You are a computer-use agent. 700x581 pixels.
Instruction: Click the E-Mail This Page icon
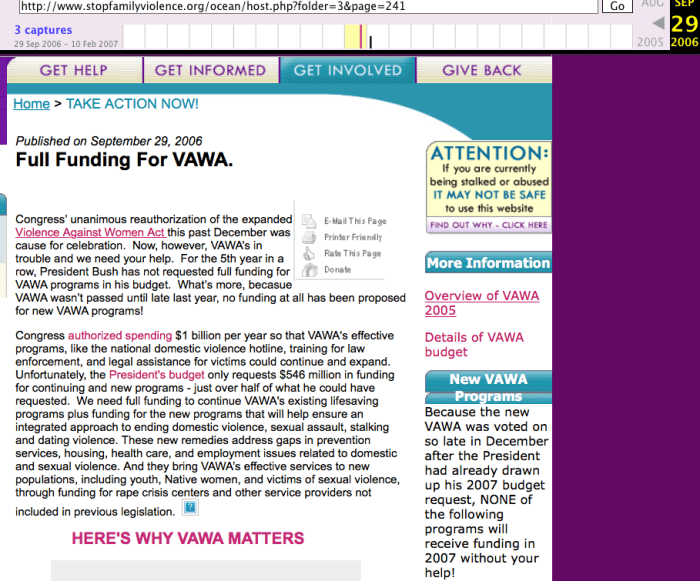310,221
